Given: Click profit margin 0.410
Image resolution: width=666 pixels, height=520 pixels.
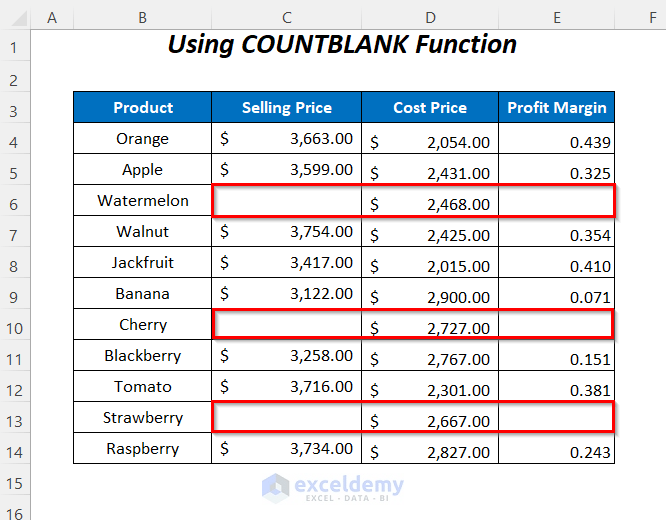Looking at the screenshot, I should (x=556, y=263).
